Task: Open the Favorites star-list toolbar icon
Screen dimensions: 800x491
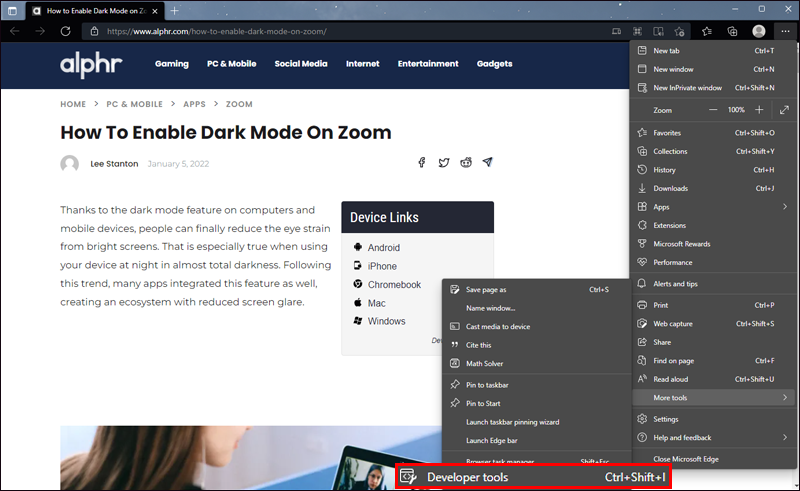Action: click(x=707, y=31)
